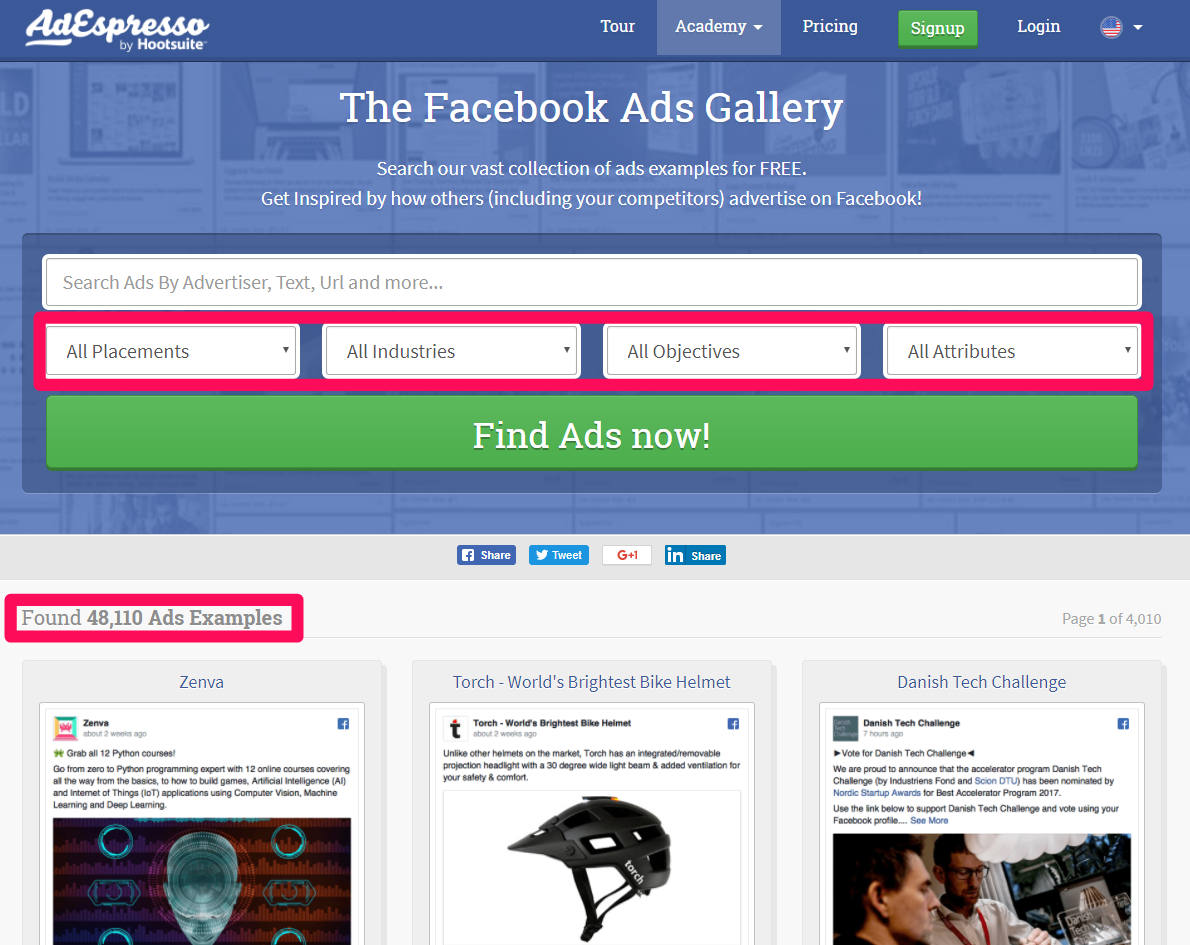Screen dimensions: 1190x945
Task: Open the Torch bike helmet ad image
Action: pos(592,868)
